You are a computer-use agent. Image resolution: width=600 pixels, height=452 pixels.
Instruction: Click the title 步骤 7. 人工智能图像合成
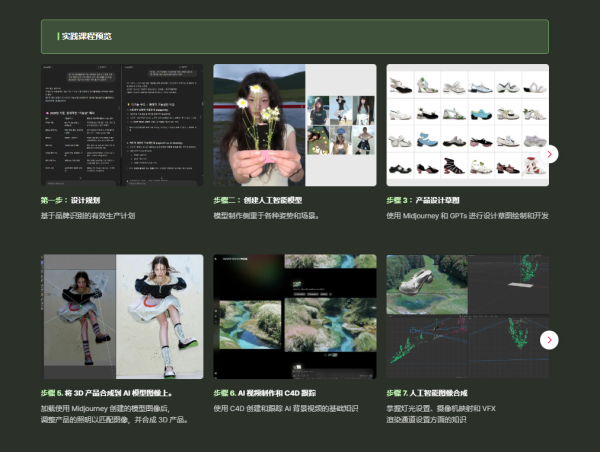427,393
